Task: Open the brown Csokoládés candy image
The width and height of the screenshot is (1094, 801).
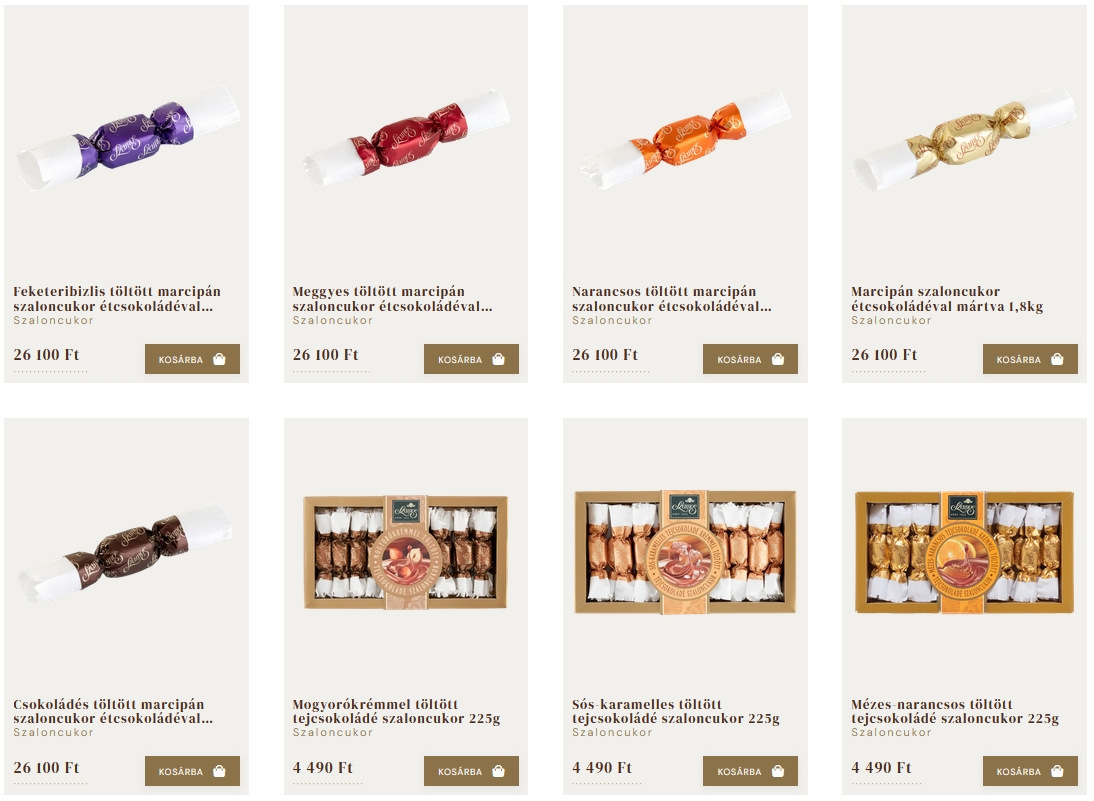Action: (x=126, y=553)
